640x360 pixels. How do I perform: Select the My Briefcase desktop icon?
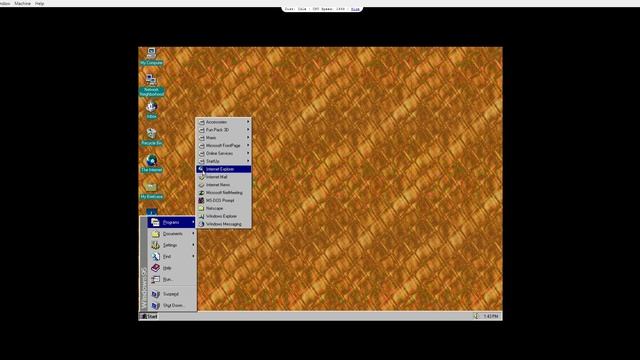(151, 190)
